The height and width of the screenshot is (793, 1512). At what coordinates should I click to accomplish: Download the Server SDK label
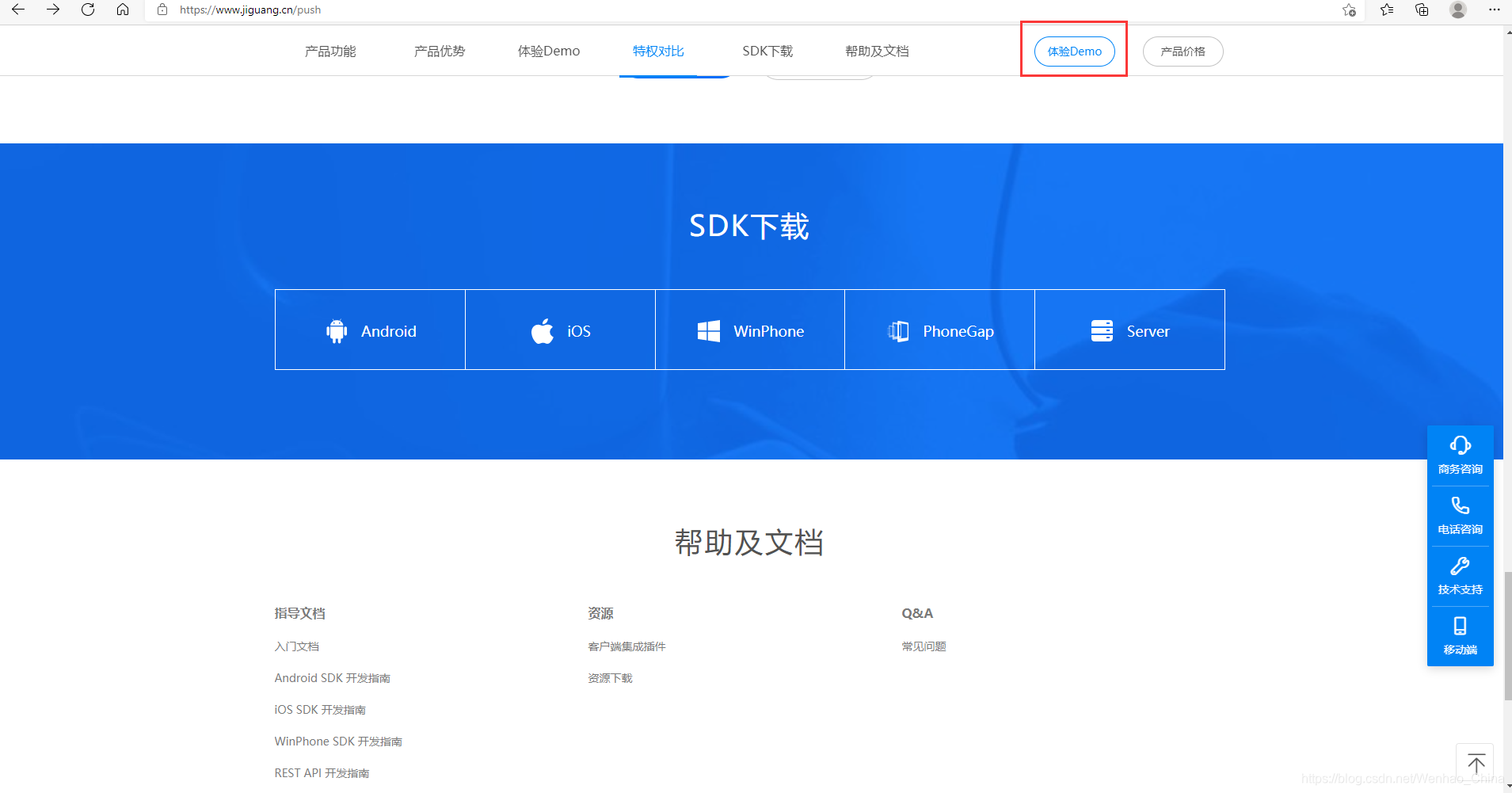tap(1148, 331)
